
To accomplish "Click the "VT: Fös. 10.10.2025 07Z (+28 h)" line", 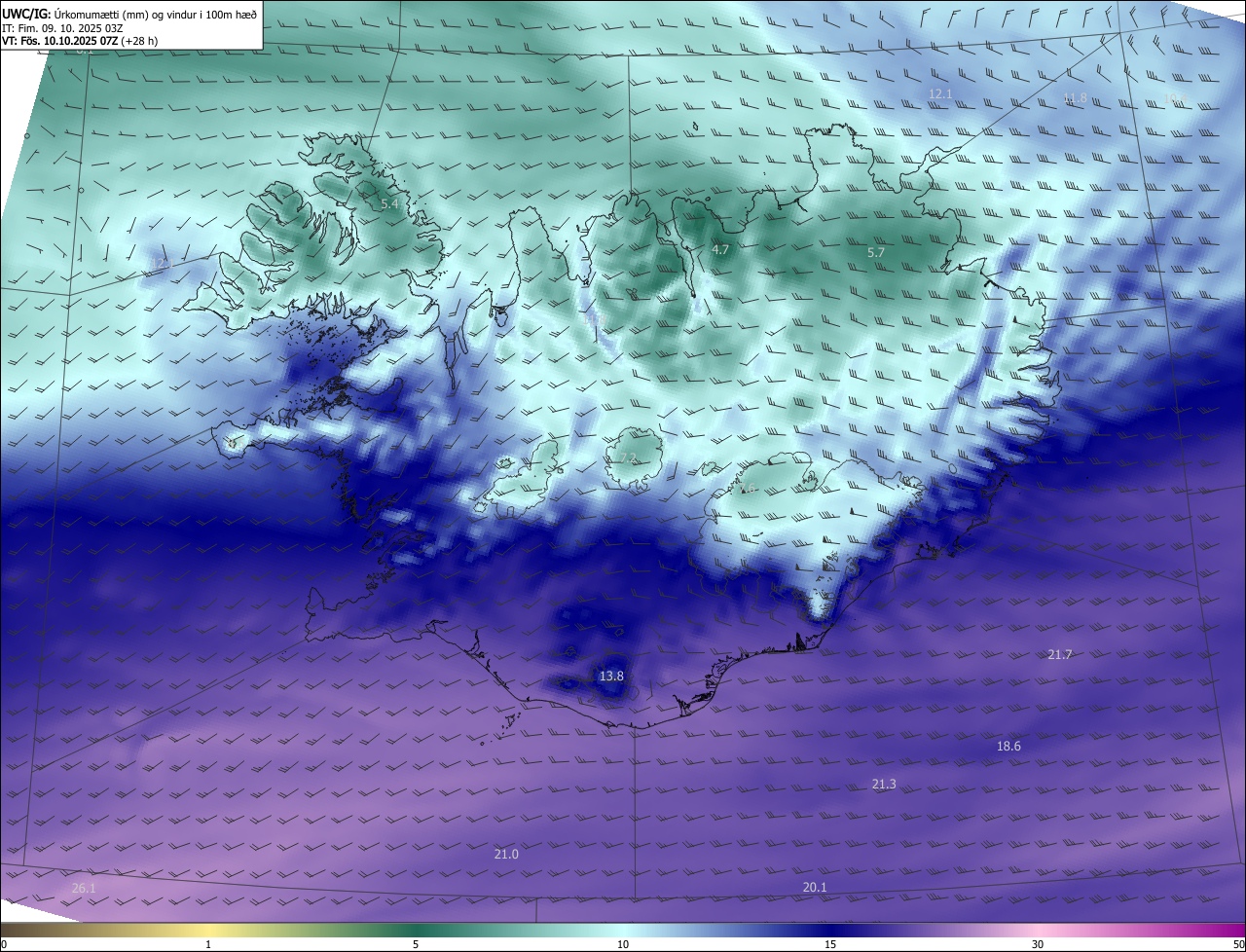I will [80, 41].
